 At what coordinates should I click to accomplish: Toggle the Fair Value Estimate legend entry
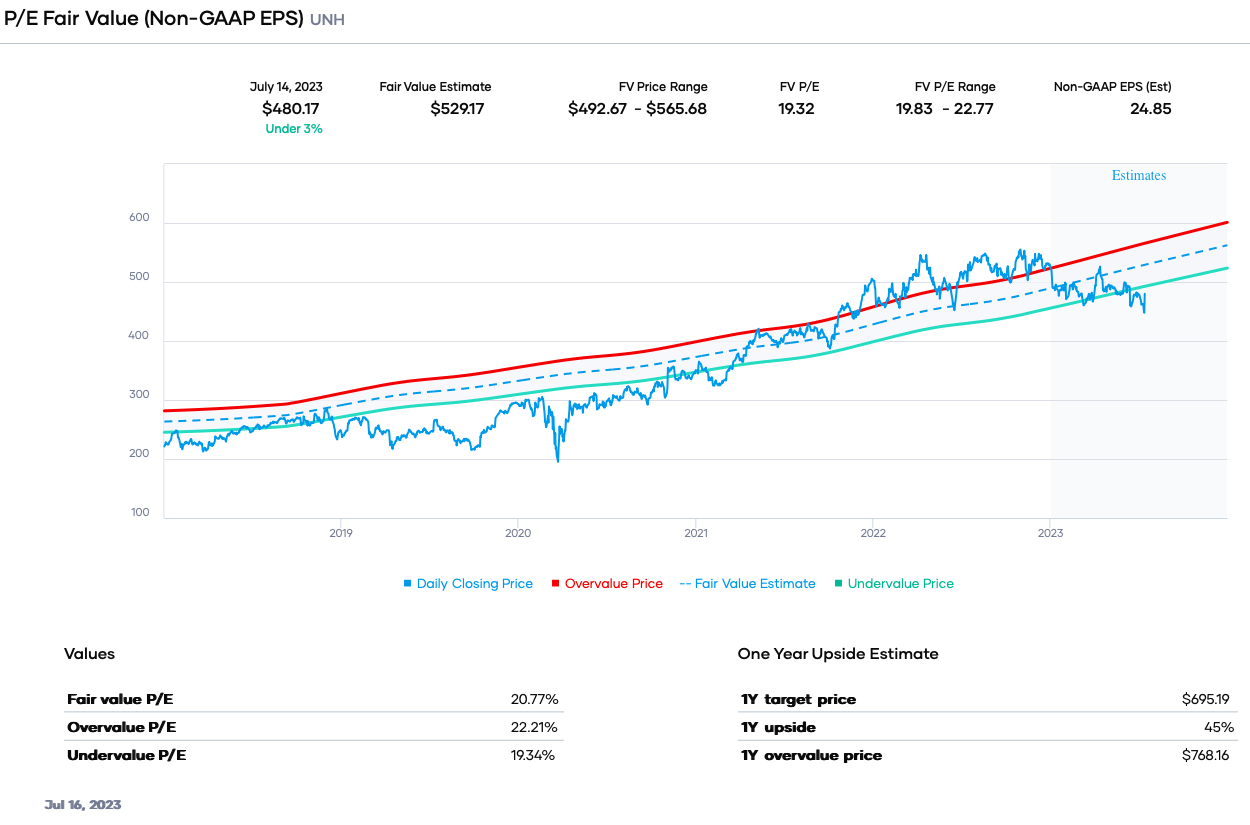tap(747, 584)
